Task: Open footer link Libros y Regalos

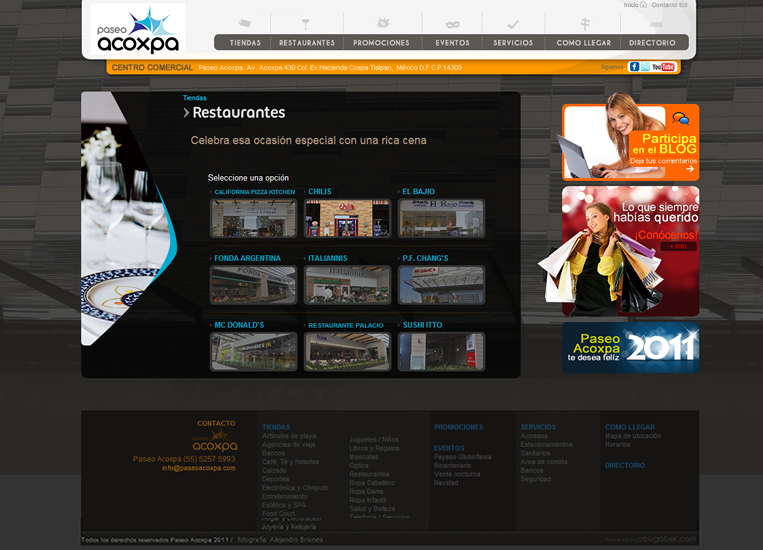Action: point(374,448)
